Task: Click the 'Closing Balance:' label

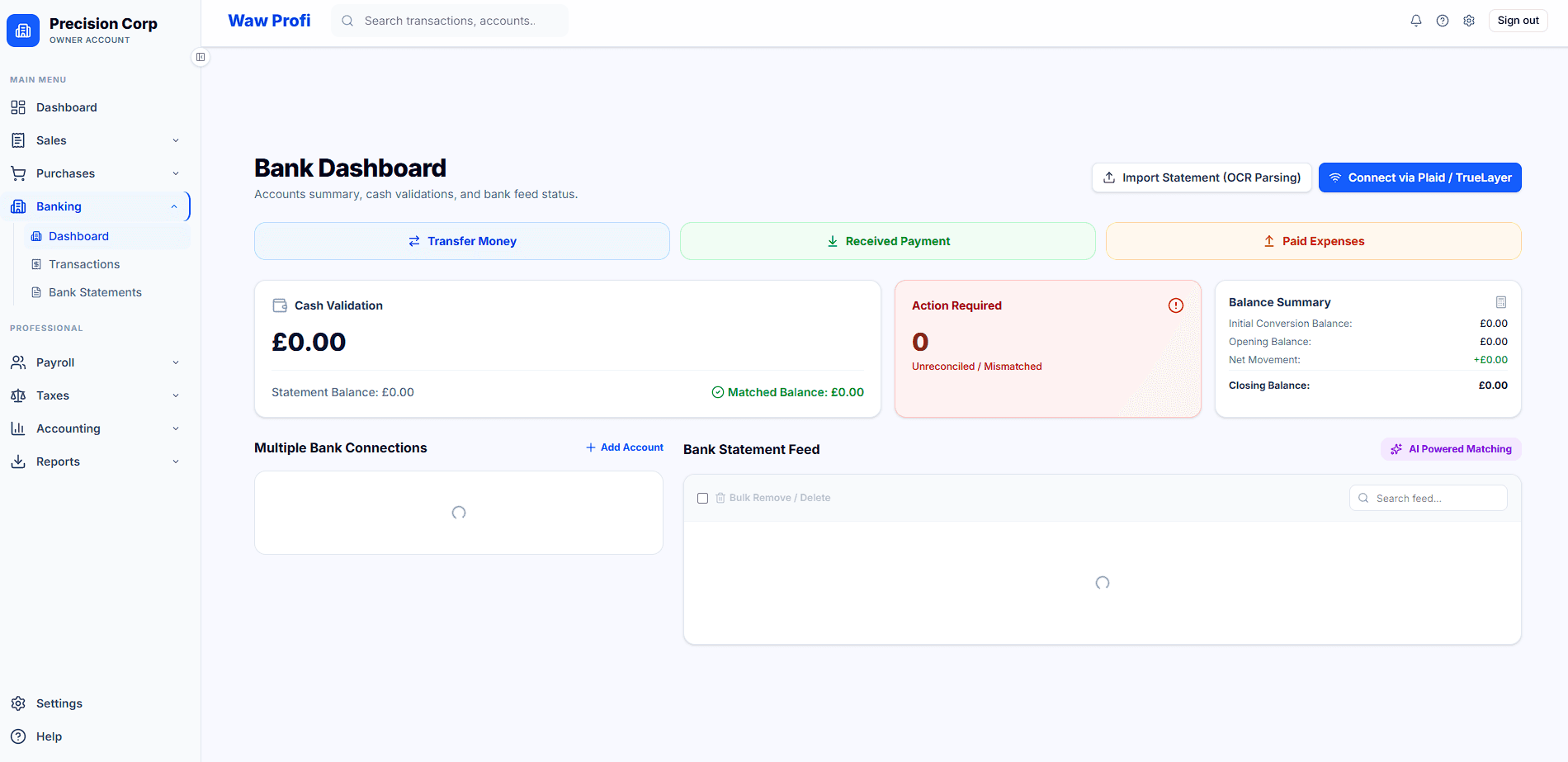Action: point(1269,386)
